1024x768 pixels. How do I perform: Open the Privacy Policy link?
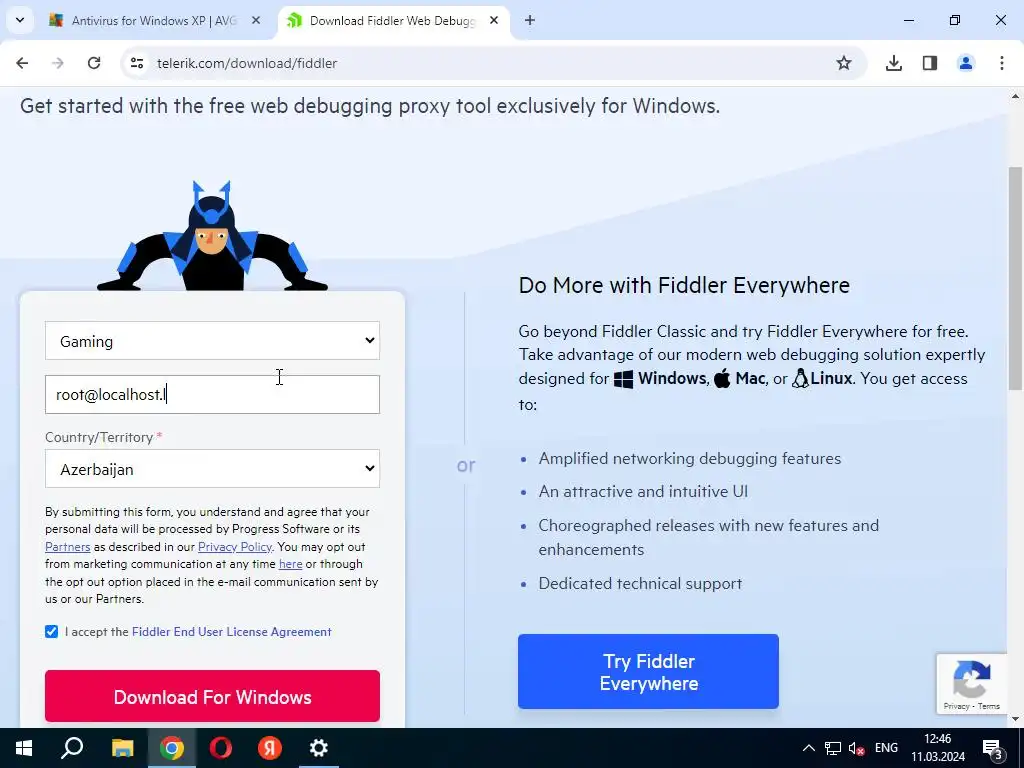click(234, 547)
